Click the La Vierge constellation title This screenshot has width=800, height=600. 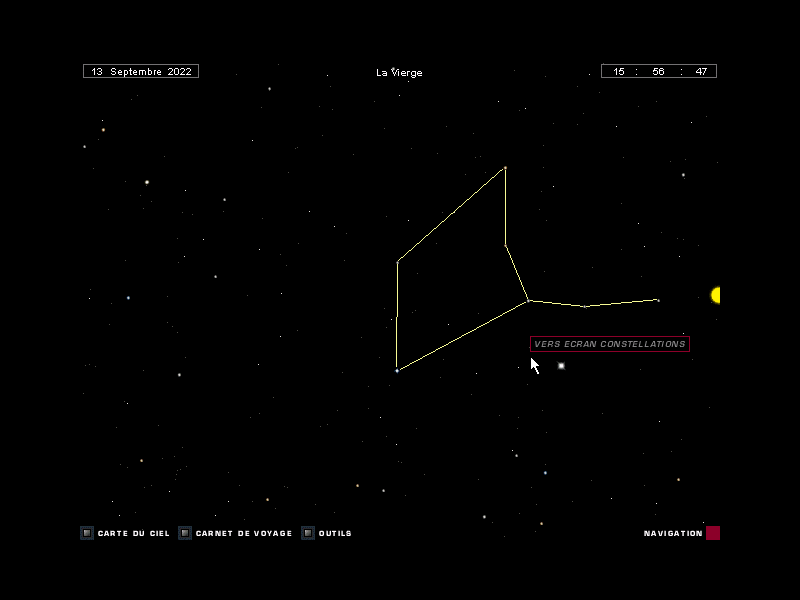pyautogui.click(x=399, y=72)
